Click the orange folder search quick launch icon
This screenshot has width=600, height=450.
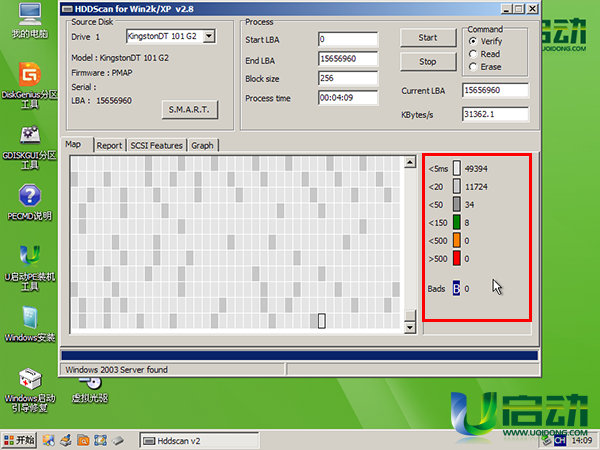[83, 440]
